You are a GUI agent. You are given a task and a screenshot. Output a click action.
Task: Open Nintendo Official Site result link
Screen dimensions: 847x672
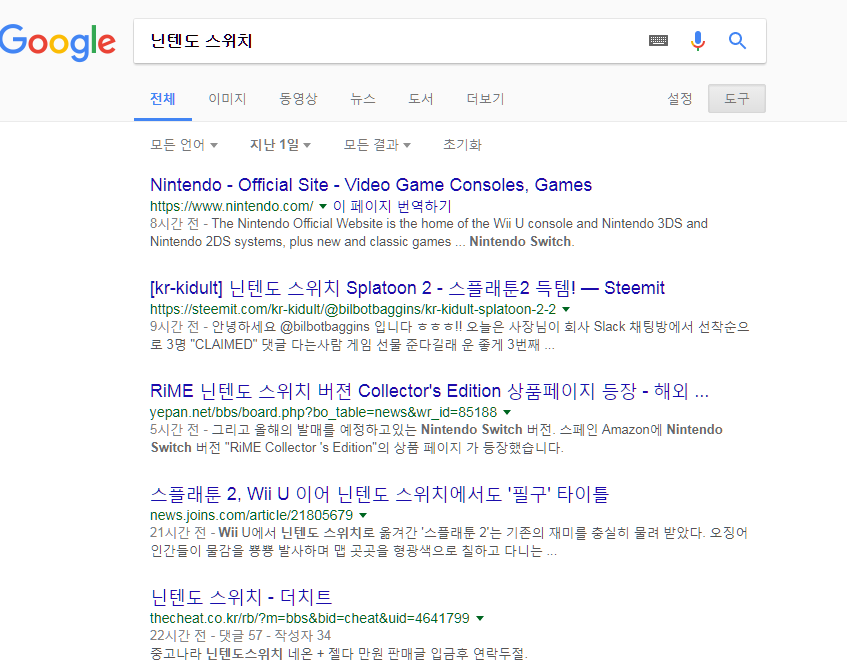[371, 185]
